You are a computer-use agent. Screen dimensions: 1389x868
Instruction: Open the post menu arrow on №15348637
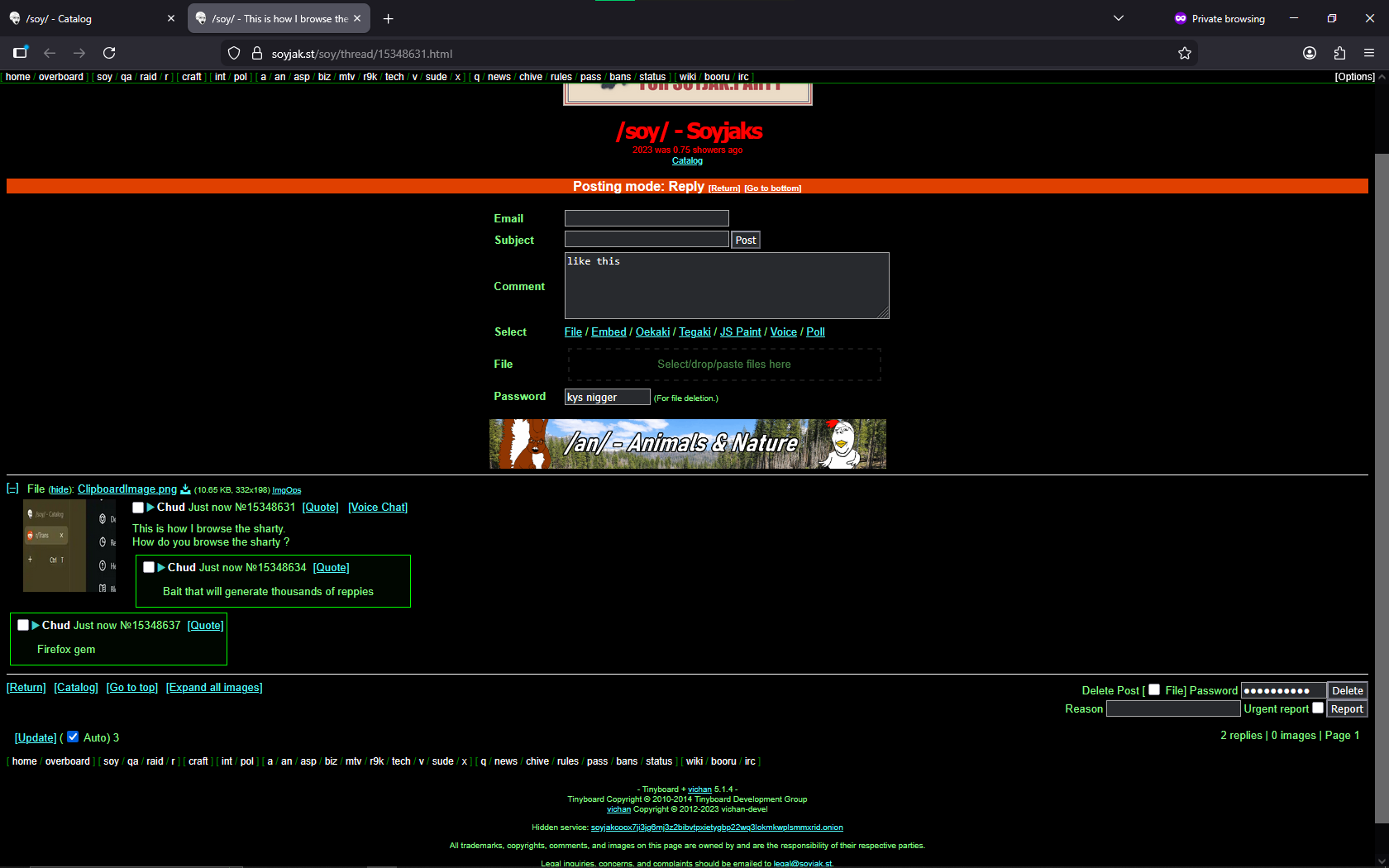[x=36, y=625]
